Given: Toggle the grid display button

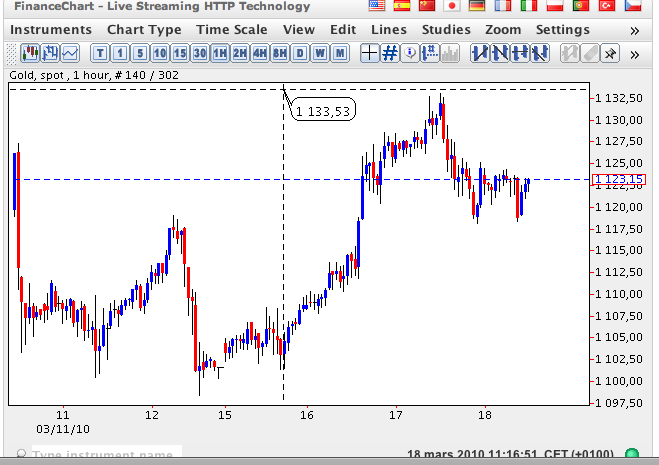Looking at the screenshot, I should coord(391,53).
